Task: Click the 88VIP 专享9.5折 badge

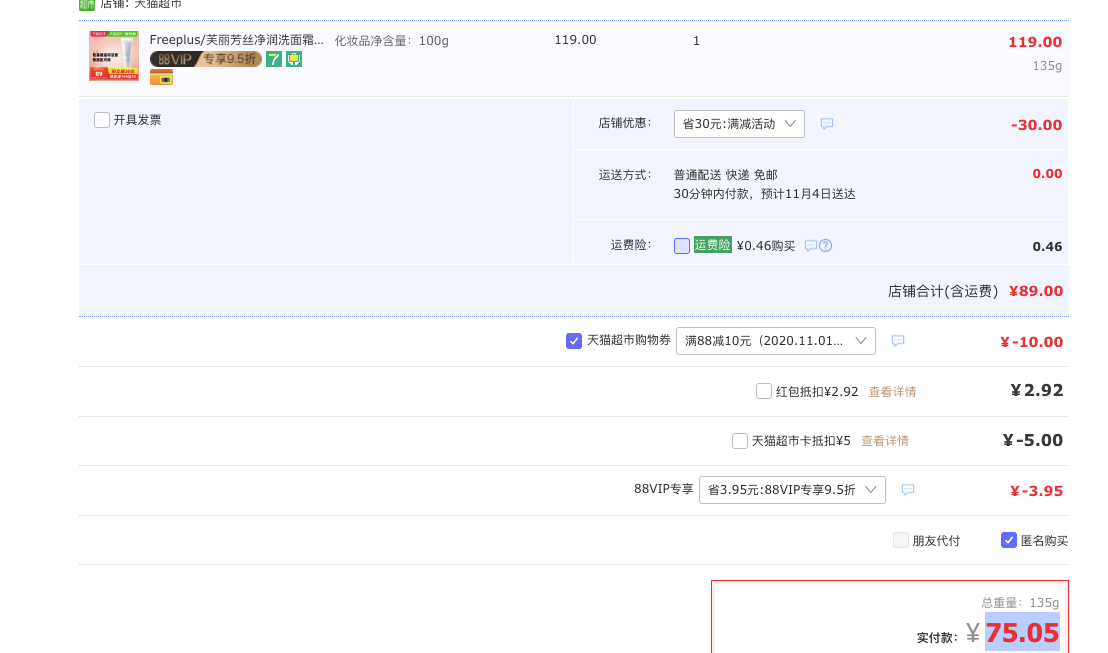Action: (x=206, y=59)
